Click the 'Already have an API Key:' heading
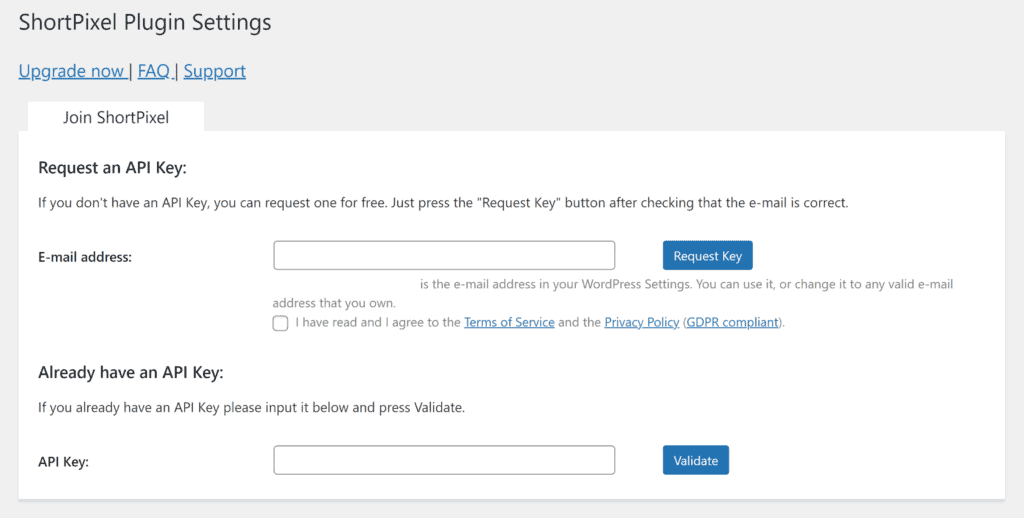 point(131,372)
